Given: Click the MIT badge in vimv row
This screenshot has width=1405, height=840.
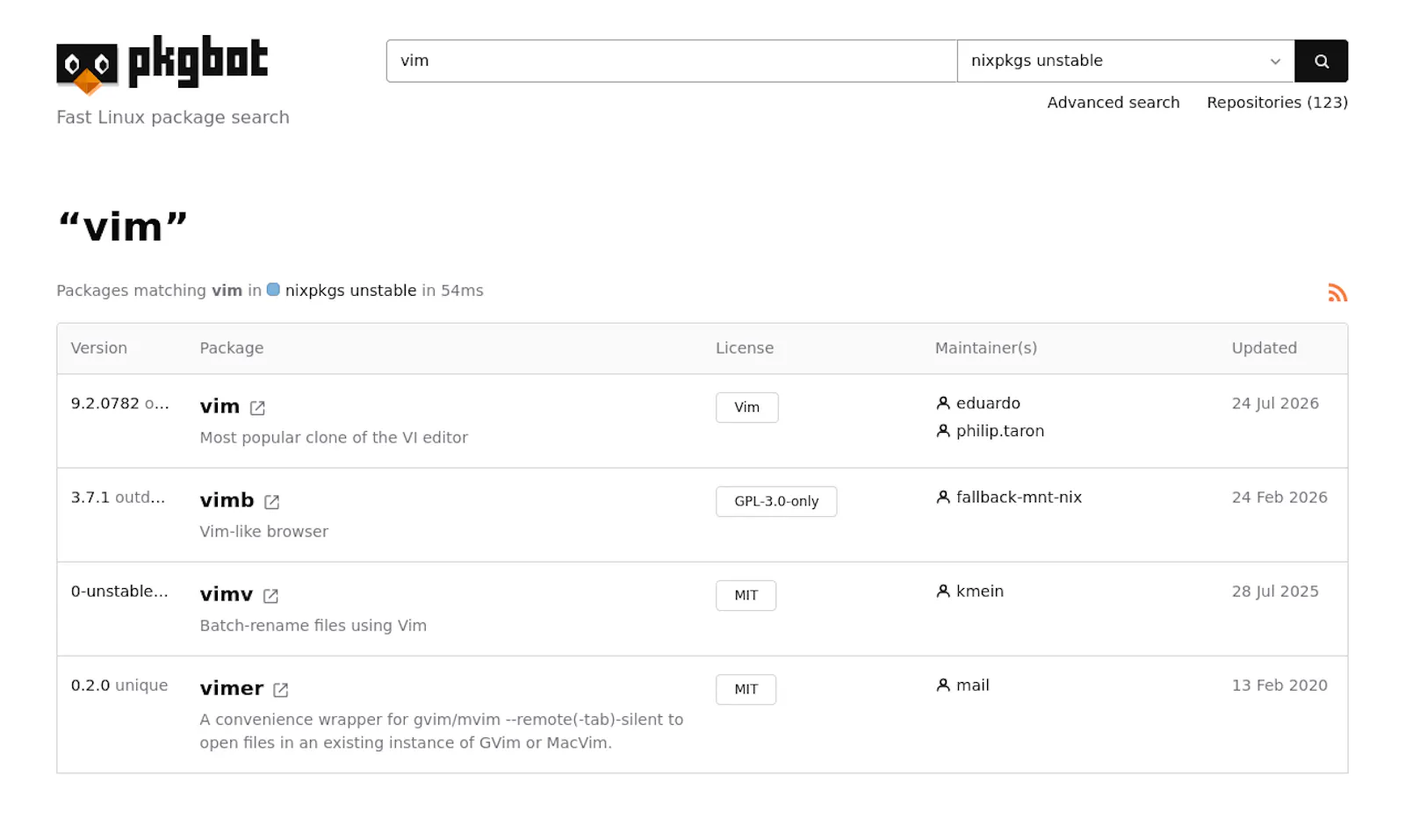Looking at the screenshot, I should click(x=746, y=595).
